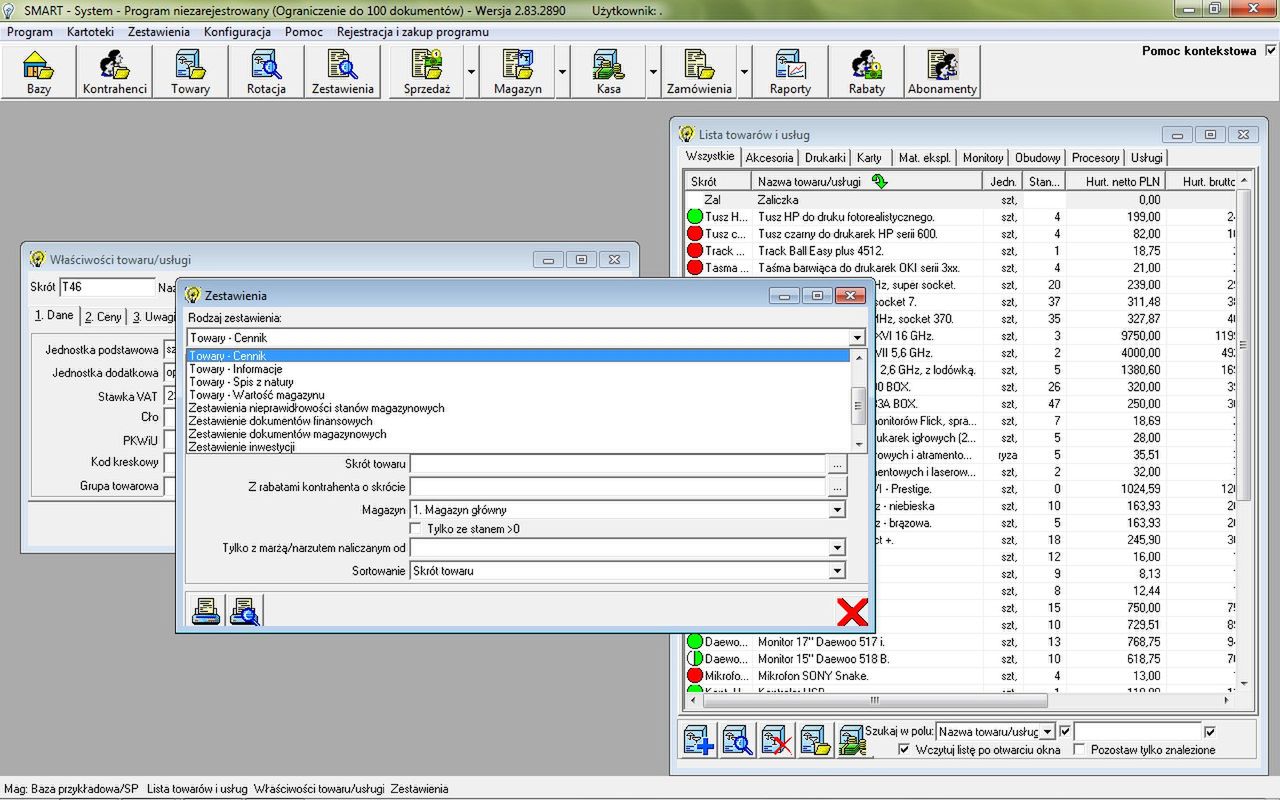Click the delete item icon in Lista towarów
Screen dimensions: 1280x800
tap(777, 740)
